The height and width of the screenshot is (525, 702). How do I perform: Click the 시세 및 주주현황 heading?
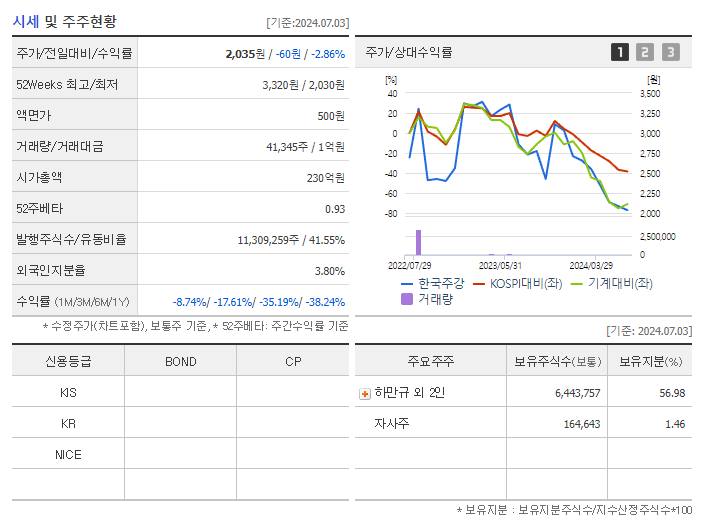64,21
